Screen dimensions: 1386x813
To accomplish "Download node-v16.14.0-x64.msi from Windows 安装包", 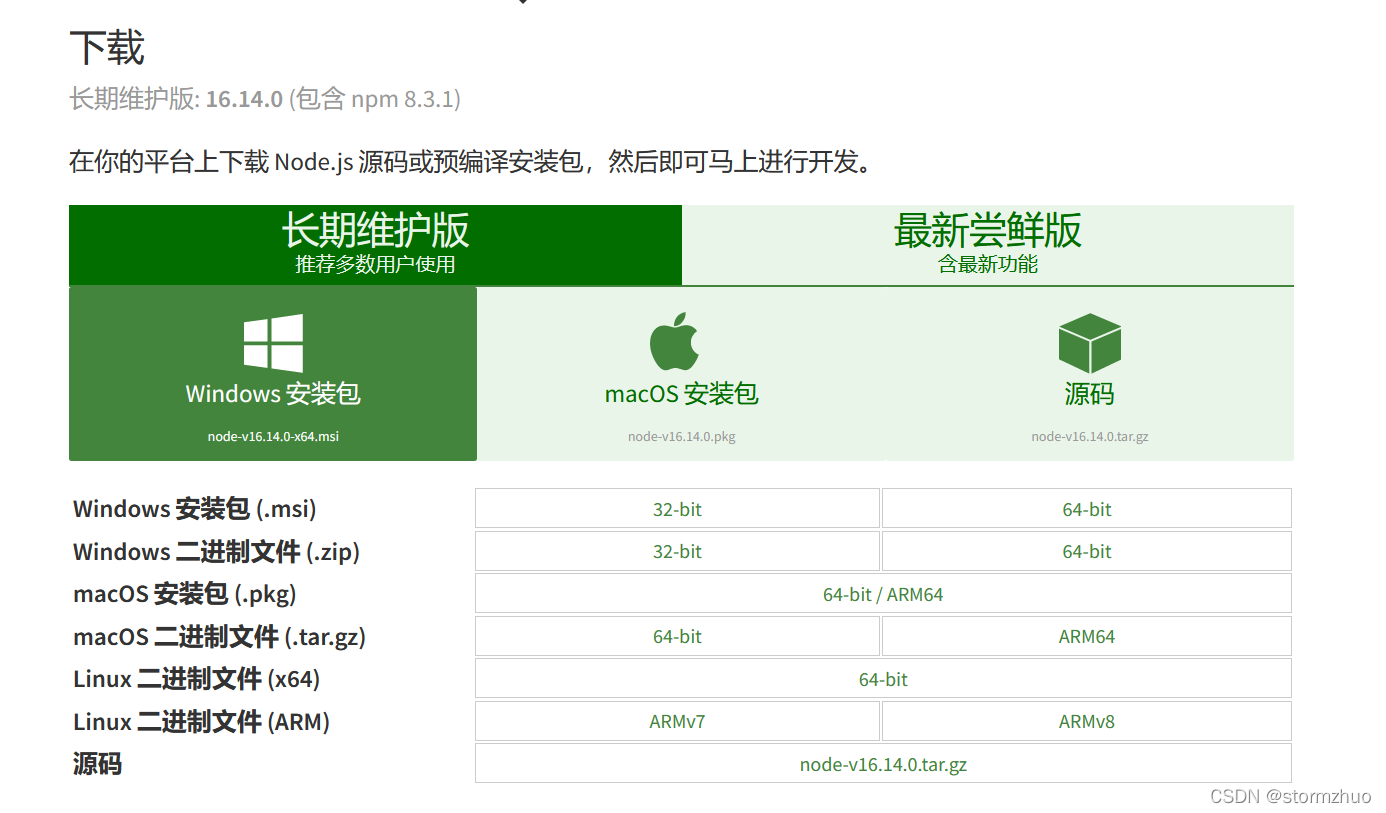I will [273, 373].
